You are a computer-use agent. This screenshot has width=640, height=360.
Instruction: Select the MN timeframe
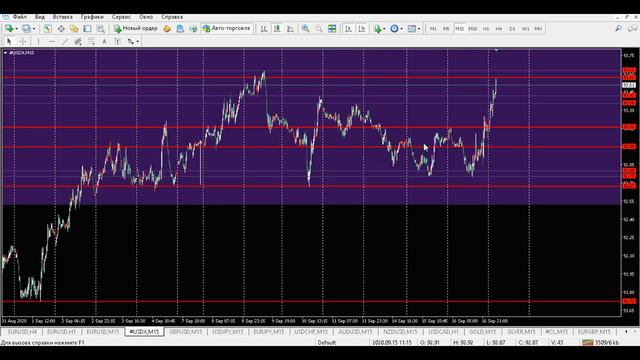538,29
